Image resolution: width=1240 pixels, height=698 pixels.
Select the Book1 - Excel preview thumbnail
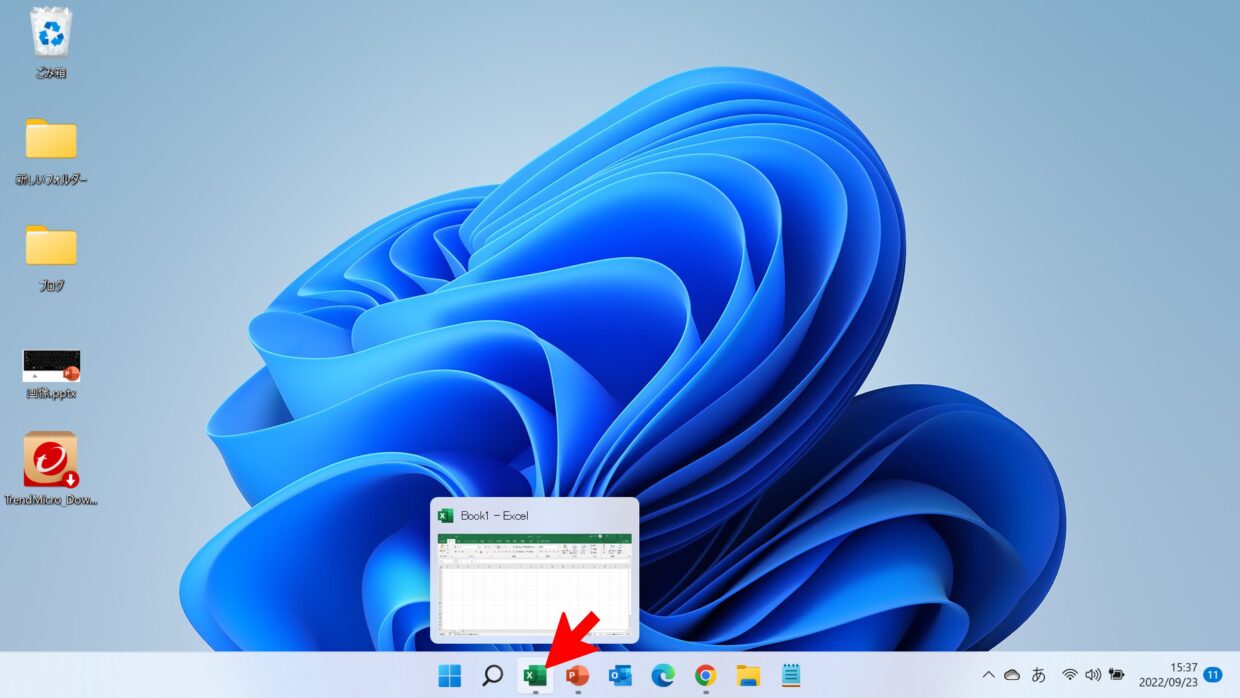point(534,583)
